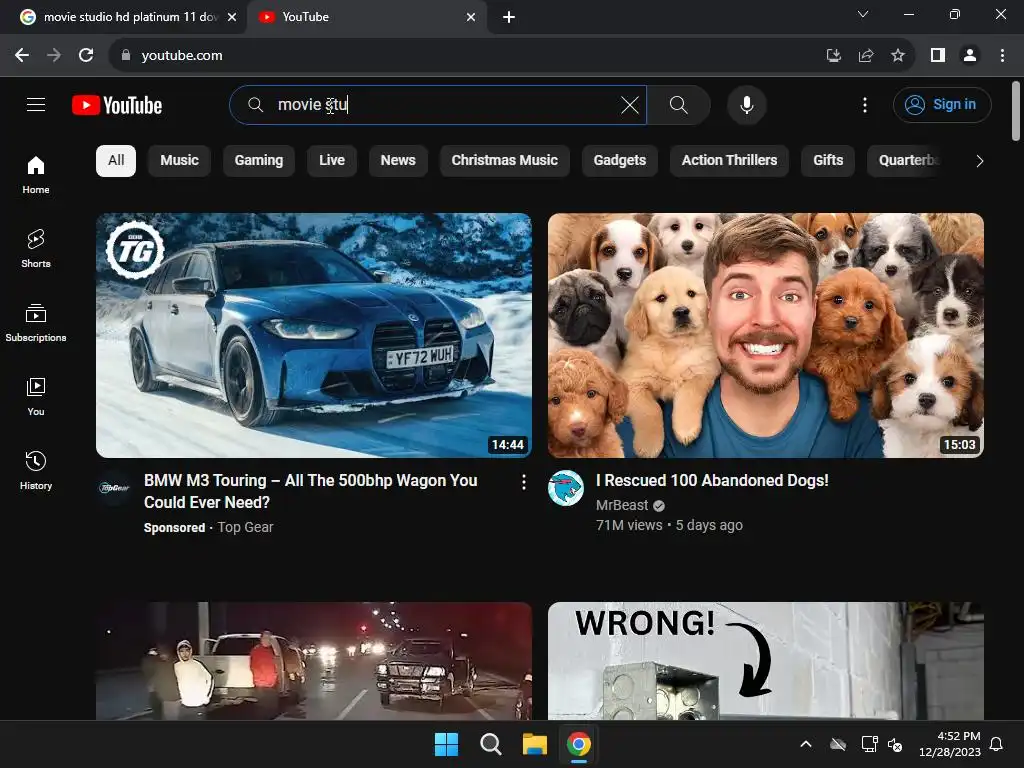
Task: Click Top Gear channel avatar
Action: coord(114,487)
